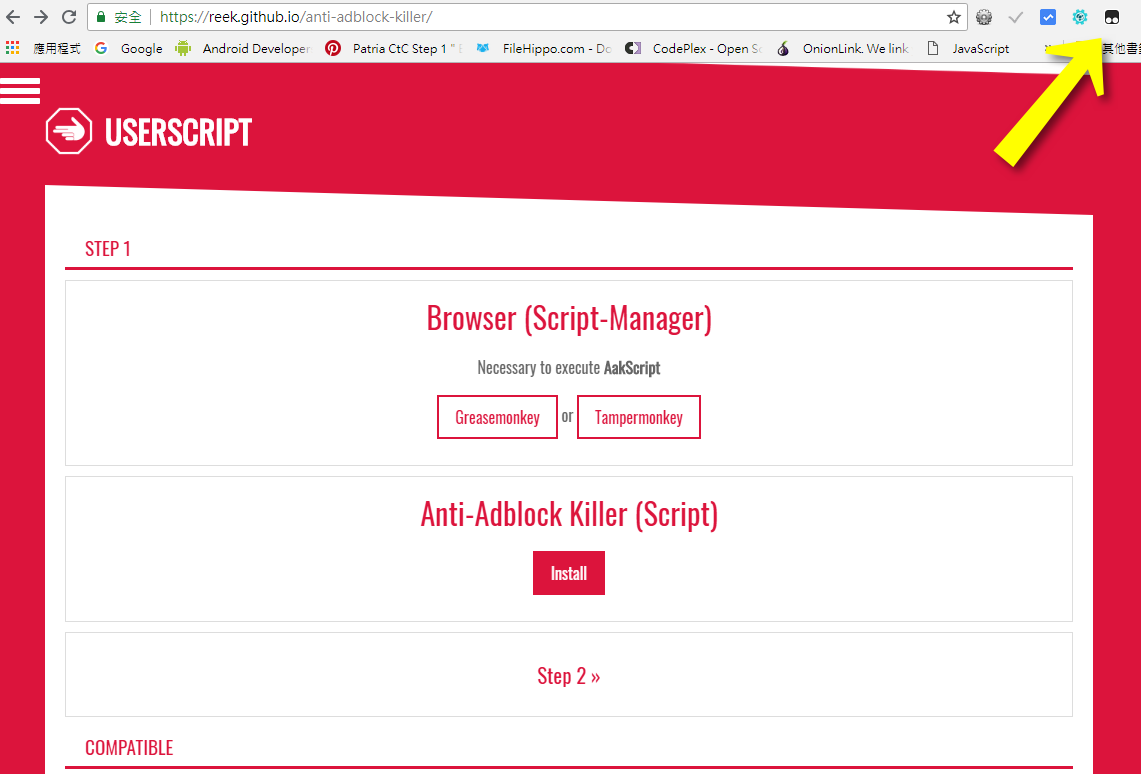Open the Android Developers bookmark
Image resolution: width=1141 pixels, height=774 pixels.
244,48
